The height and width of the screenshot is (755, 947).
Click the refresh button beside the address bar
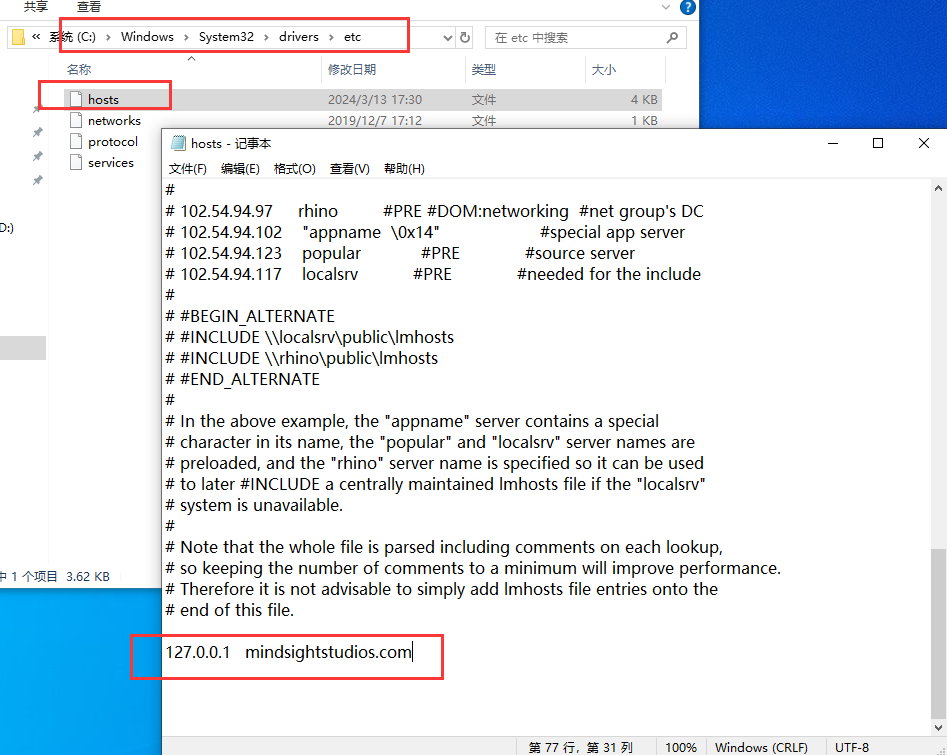click(x=464, y=38)
